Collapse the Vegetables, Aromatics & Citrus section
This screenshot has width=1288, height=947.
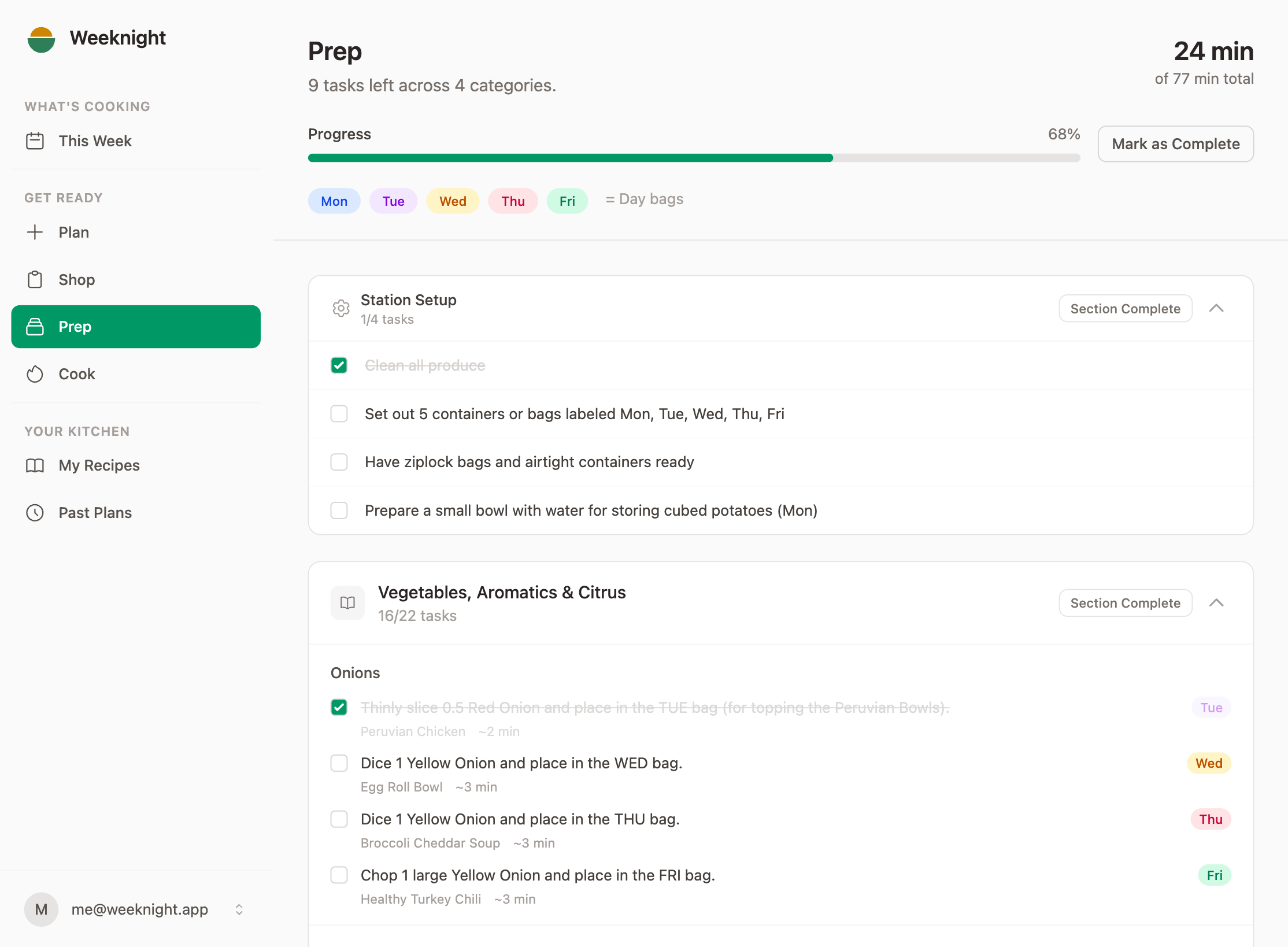click(x=1217, y=602)
